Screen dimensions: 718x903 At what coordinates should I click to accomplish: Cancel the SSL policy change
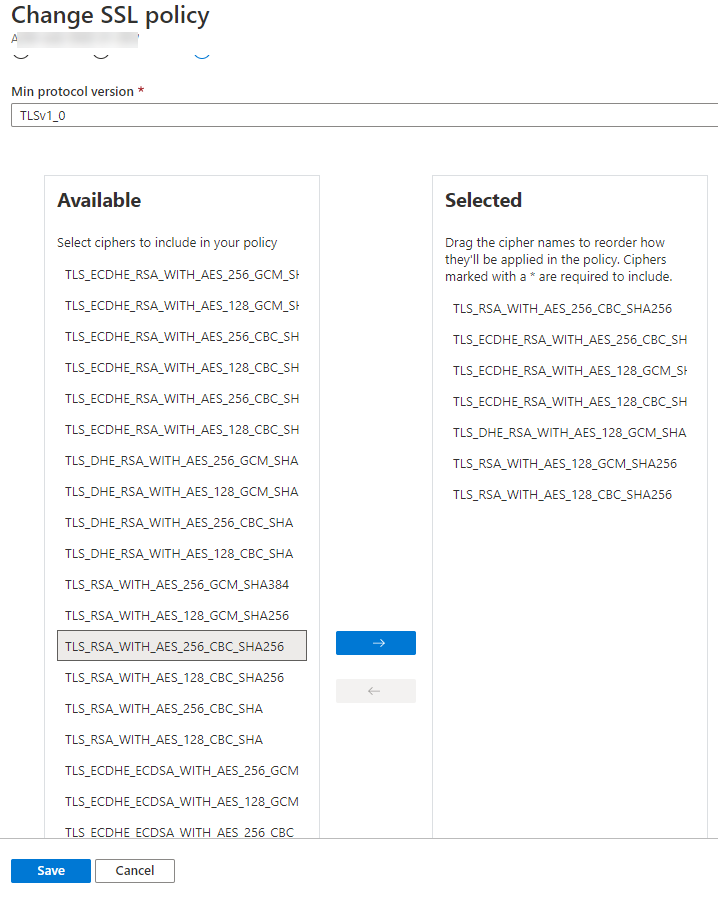click(x=135, y=871)
